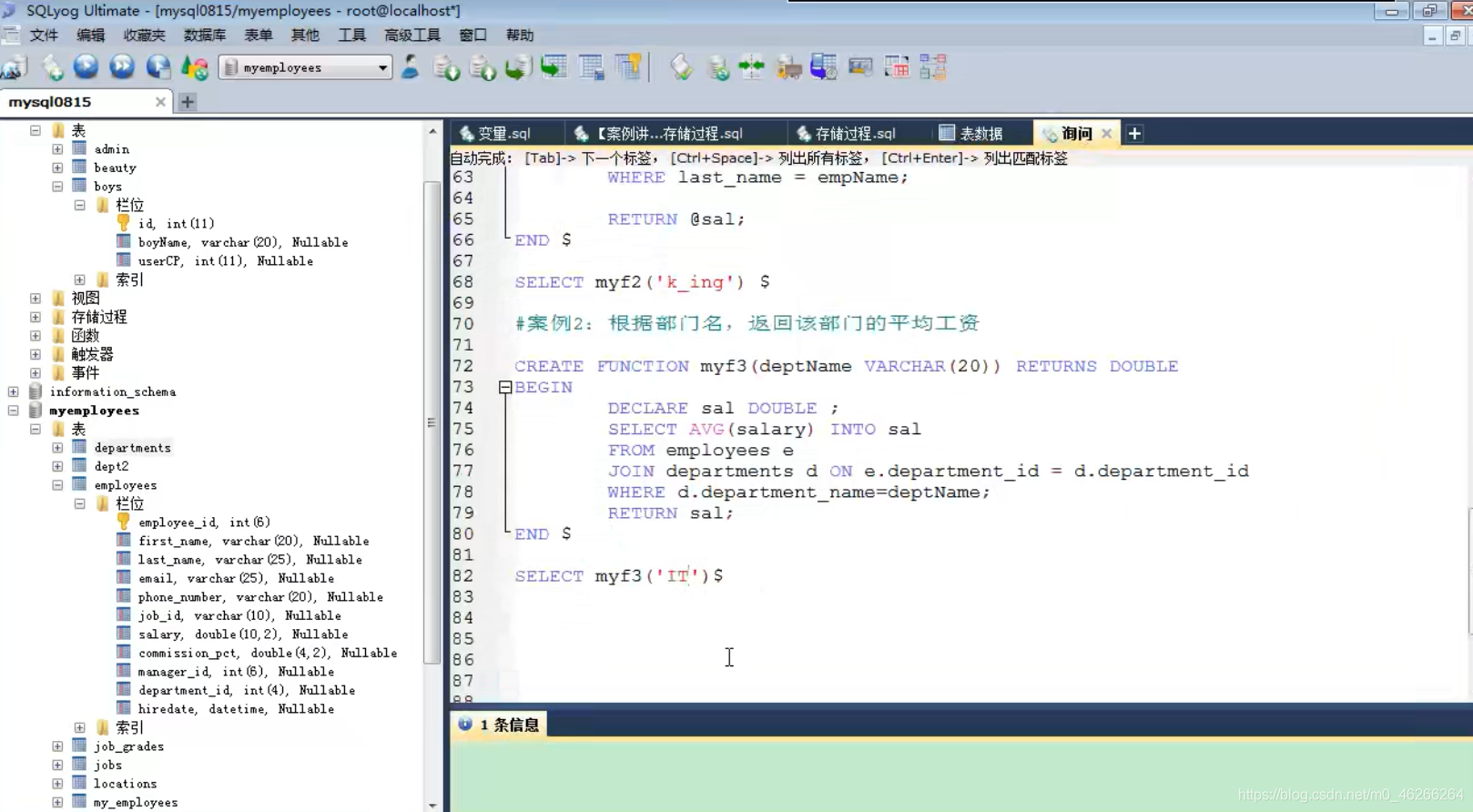Select the salary column in employees

point(243,634)
